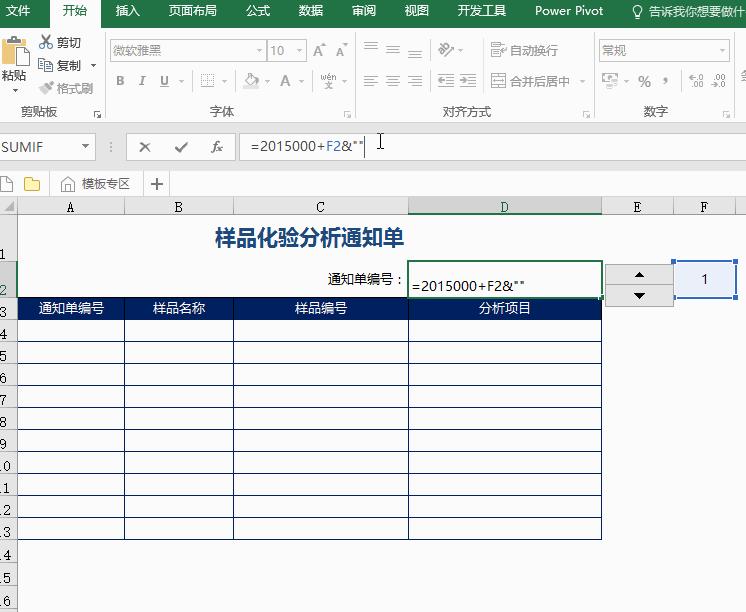
Task: Expand the Copy options arrow
Action: point(94,65)
